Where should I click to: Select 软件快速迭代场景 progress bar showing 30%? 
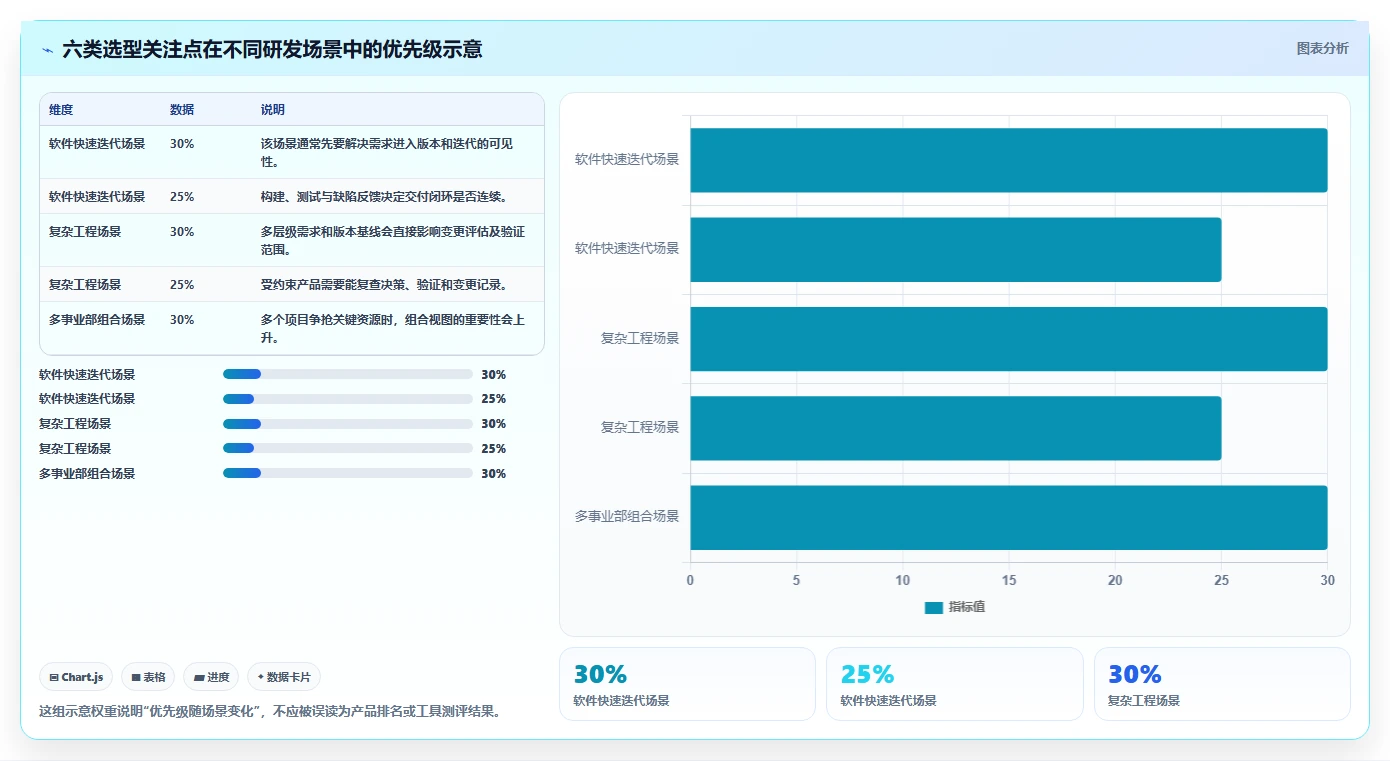(348, 374)
